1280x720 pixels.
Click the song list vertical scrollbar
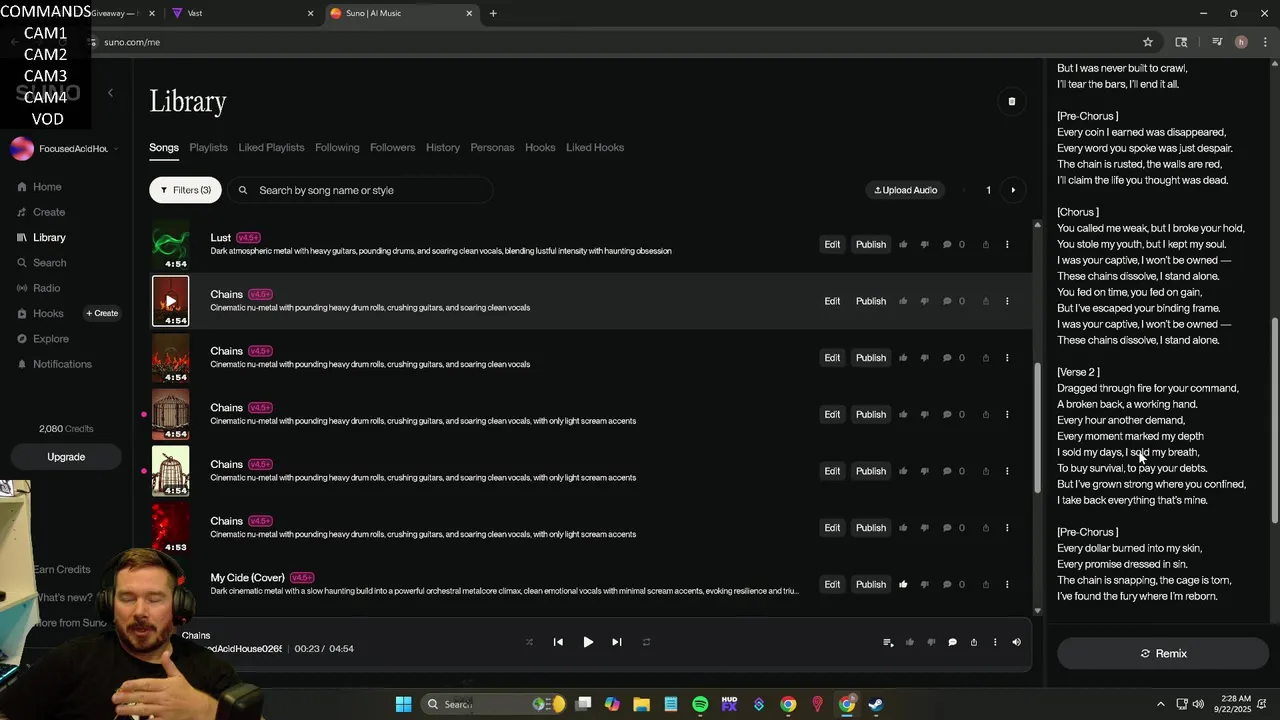point(1037,430)
